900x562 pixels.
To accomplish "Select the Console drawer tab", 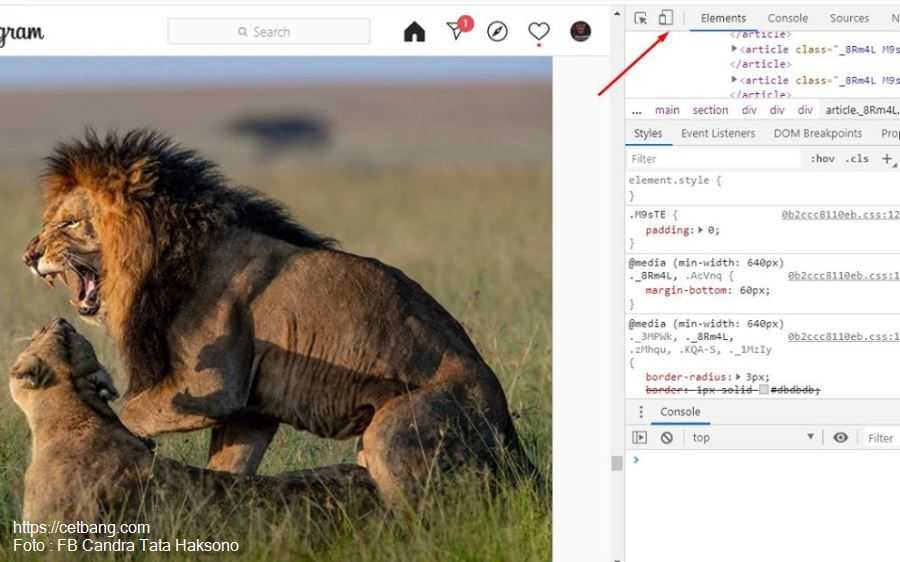I will click(x=680, y=412).
